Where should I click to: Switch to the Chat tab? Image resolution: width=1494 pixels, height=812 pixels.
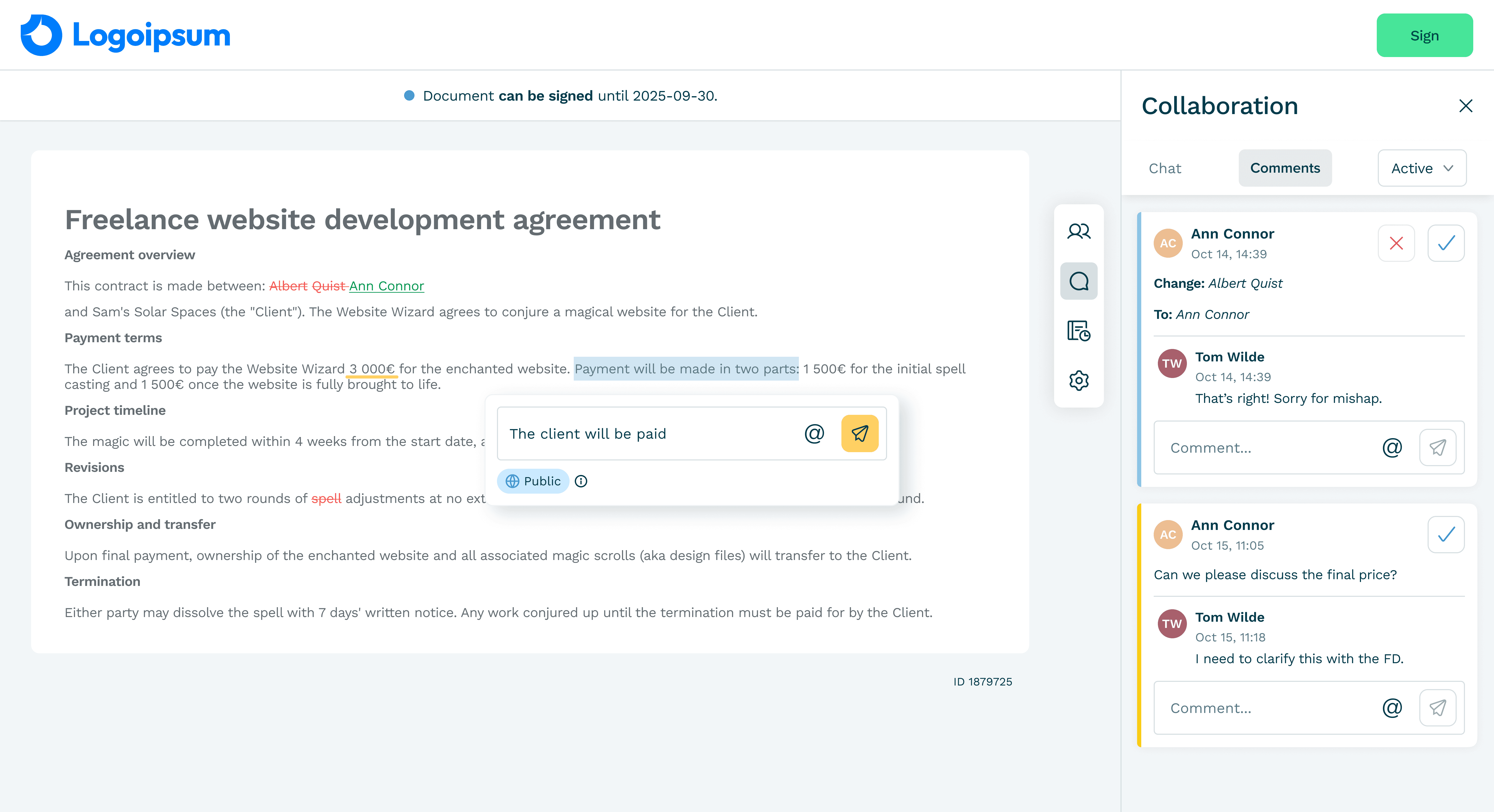click(1165, 168)
